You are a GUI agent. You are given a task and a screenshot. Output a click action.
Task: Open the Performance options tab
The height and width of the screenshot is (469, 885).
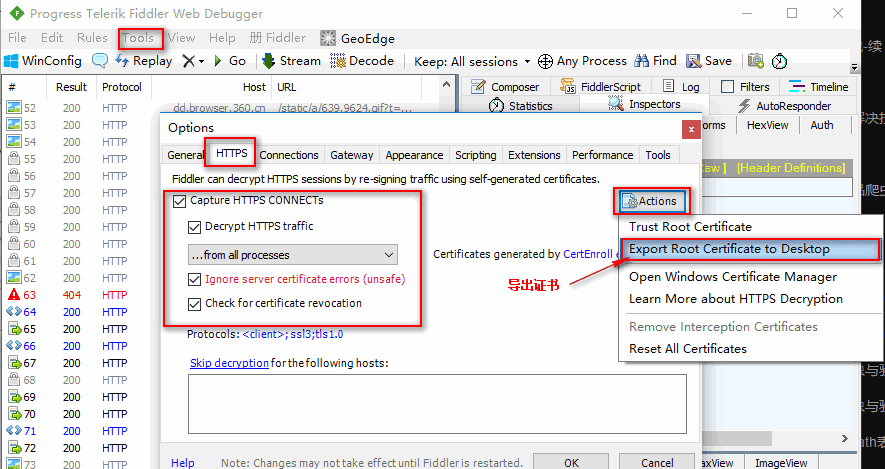point(603,155)
